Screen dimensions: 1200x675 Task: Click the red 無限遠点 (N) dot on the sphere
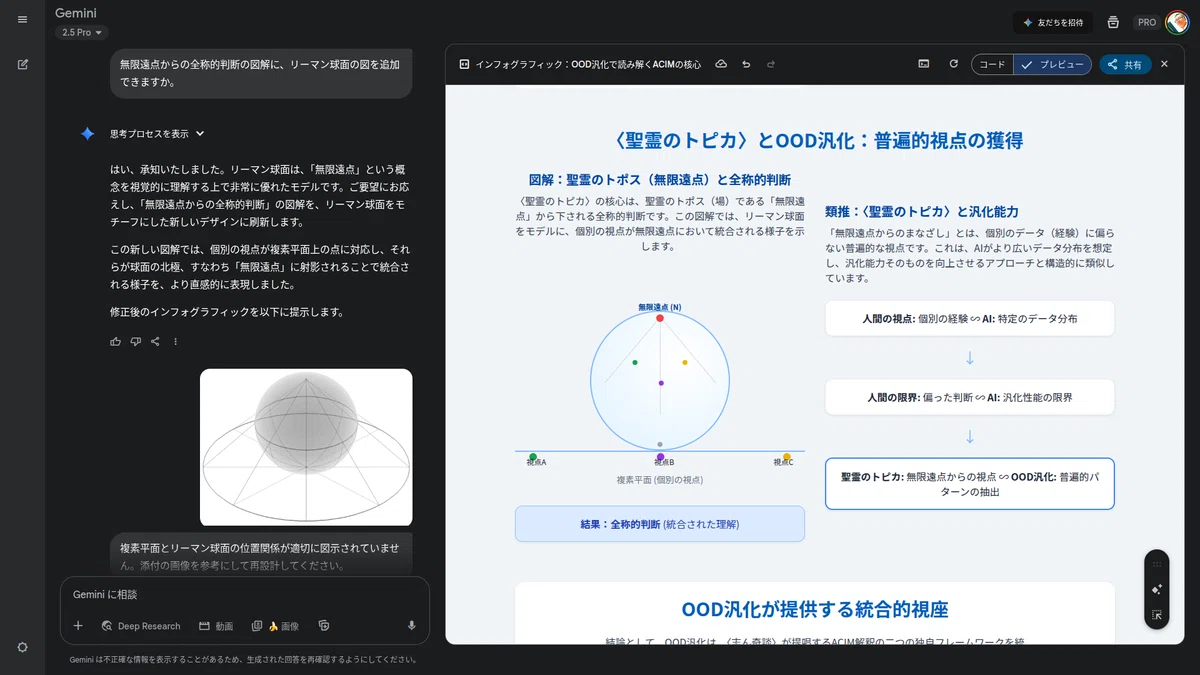660,318
